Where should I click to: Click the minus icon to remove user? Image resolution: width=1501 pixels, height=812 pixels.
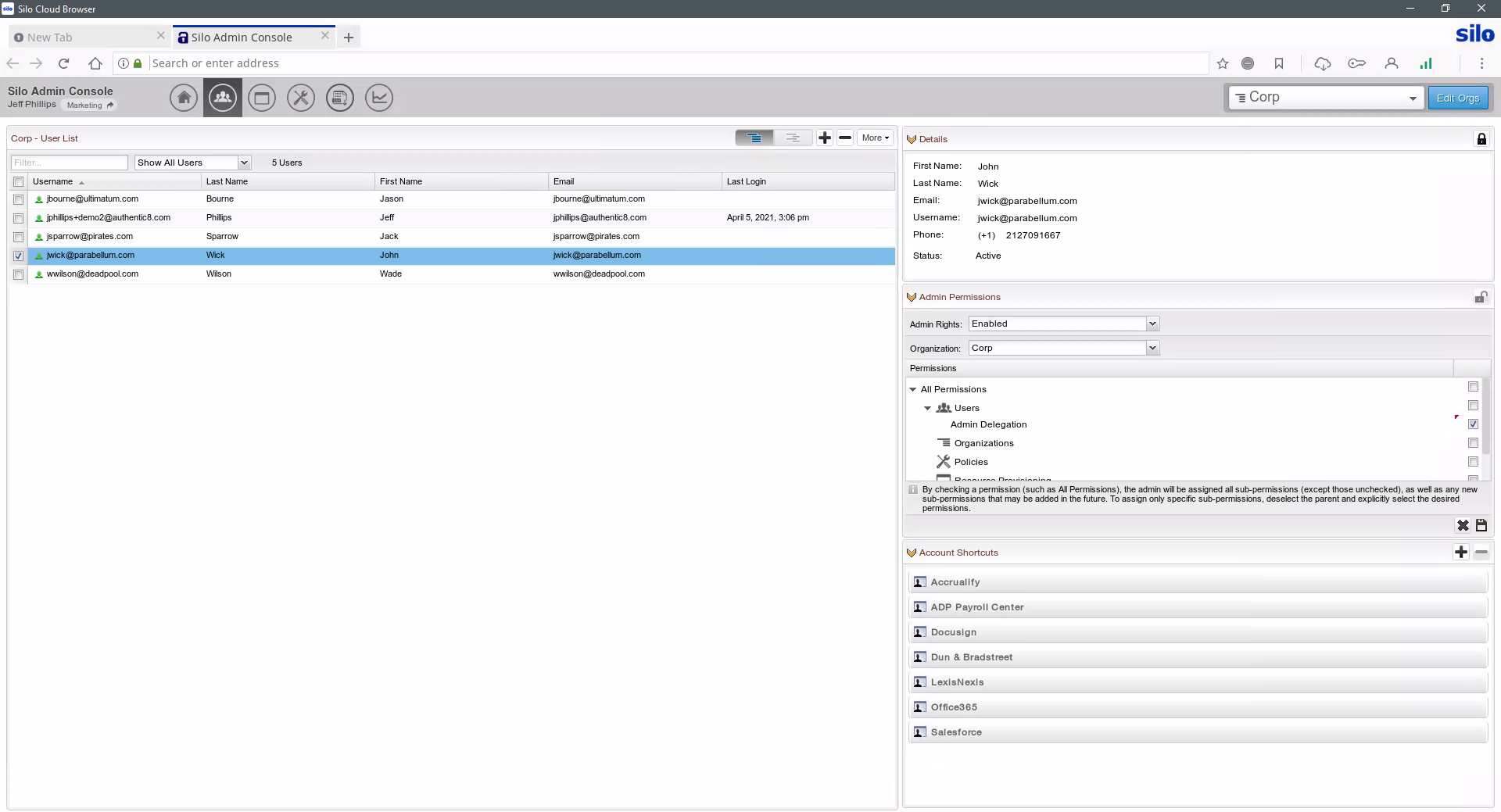pyautogui.click(x=845, y=138)
